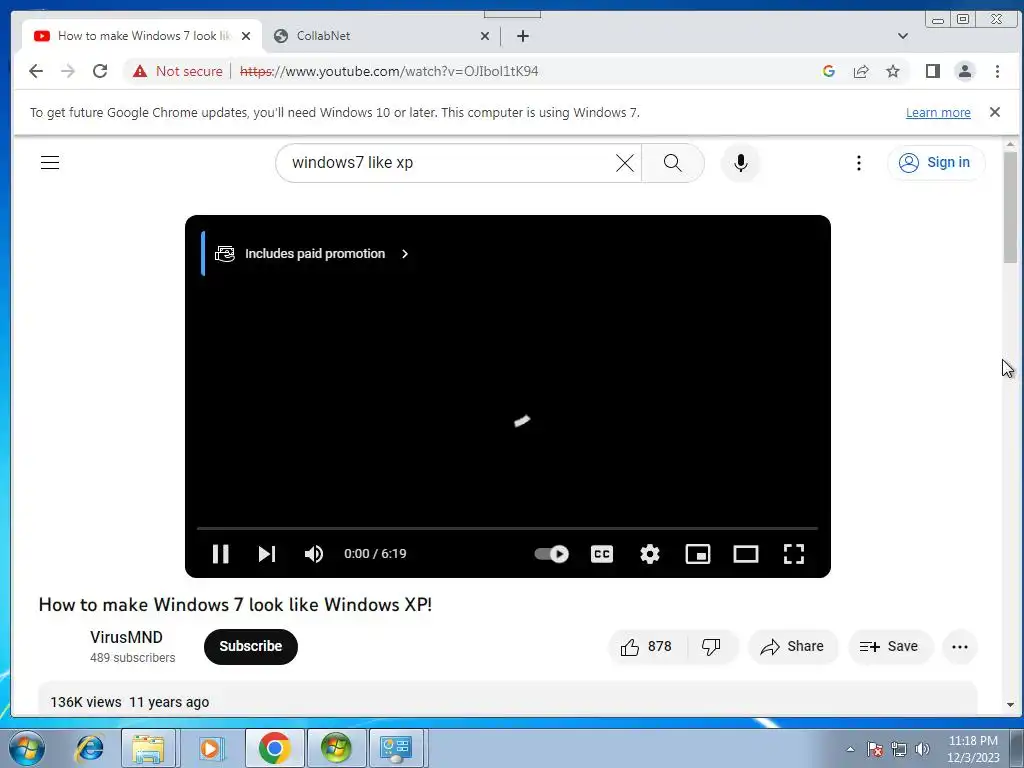Open Windows Media Player from taskbar
Viewport: 1024px width, 768px height.
pyautogui.click(x=211, y=748)
